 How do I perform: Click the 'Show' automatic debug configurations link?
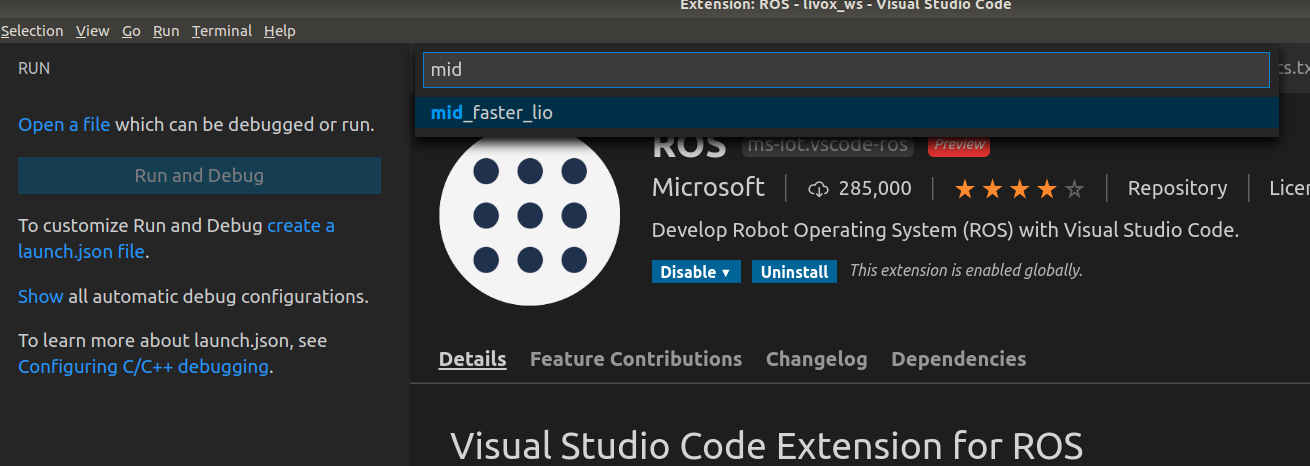(x=41, y=297)
